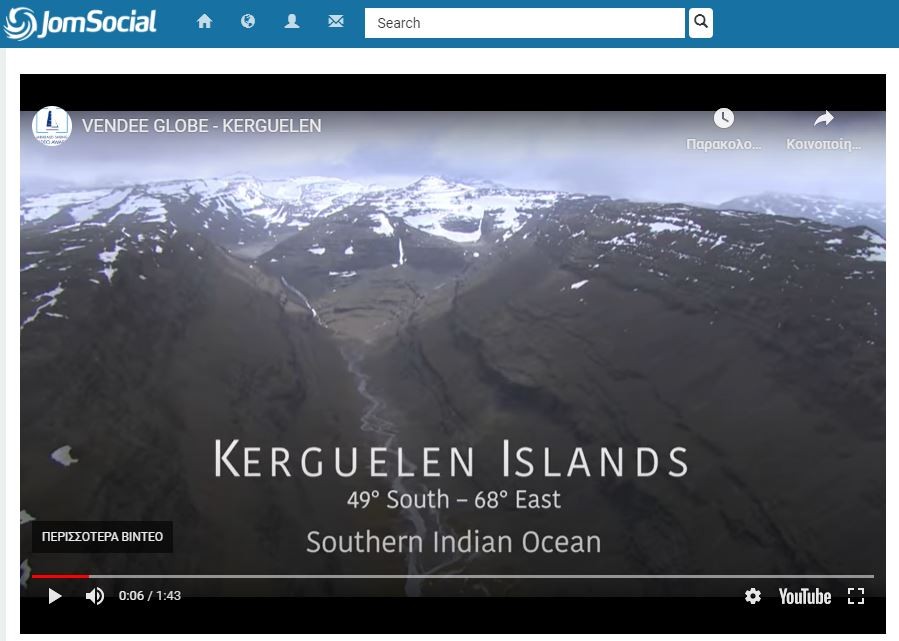Click the ΠΕΡΙΣΣΟΤΕΡΑ ΒΙΝΤΕΟ button
The height and width of the screenshot is (641, 899).
[102, 537]
